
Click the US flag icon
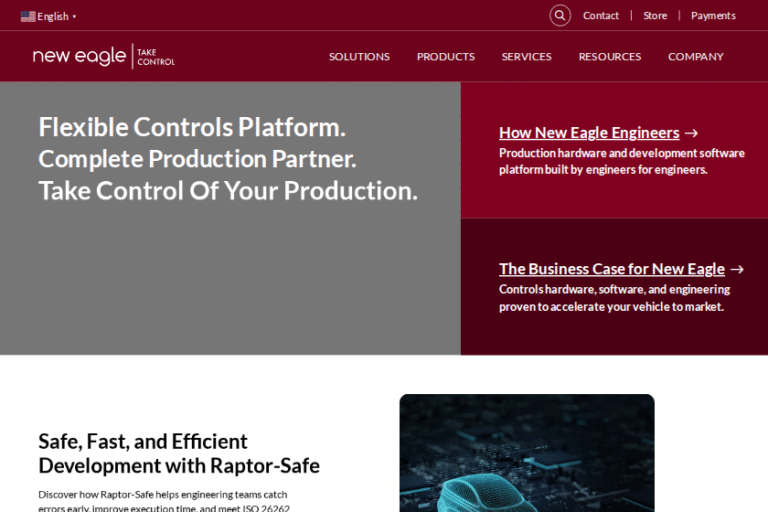click(28, 16)
